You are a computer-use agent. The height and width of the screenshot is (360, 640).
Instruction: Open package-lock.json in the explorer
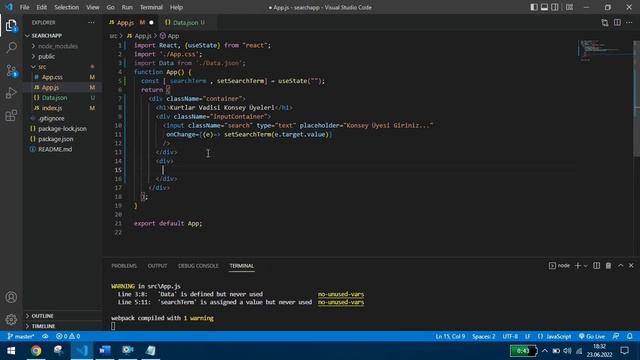(x=62, y=129)
